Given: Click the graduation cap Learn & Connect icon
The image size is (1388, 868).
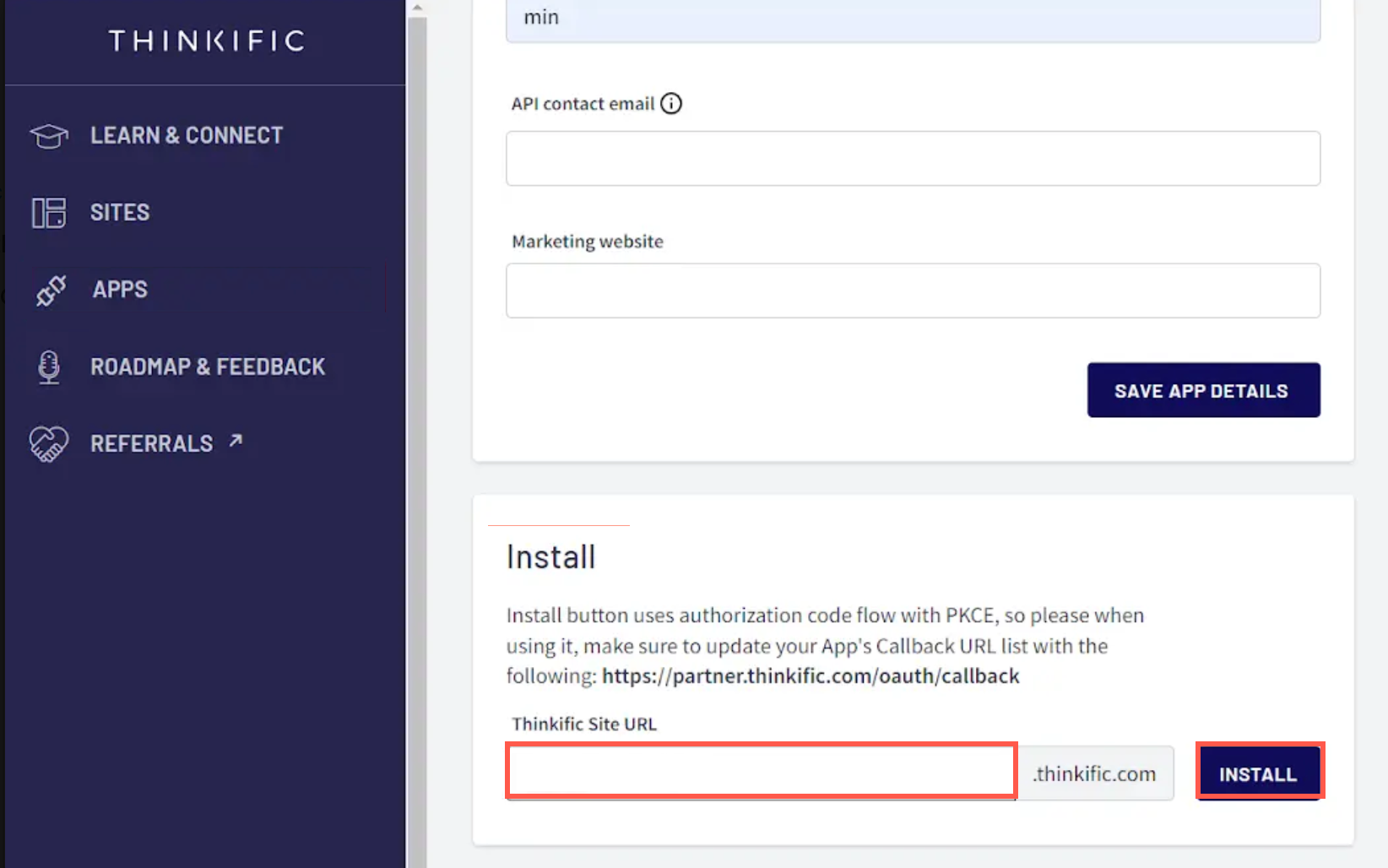Looking at the screenshot, I should coord(49,136).
